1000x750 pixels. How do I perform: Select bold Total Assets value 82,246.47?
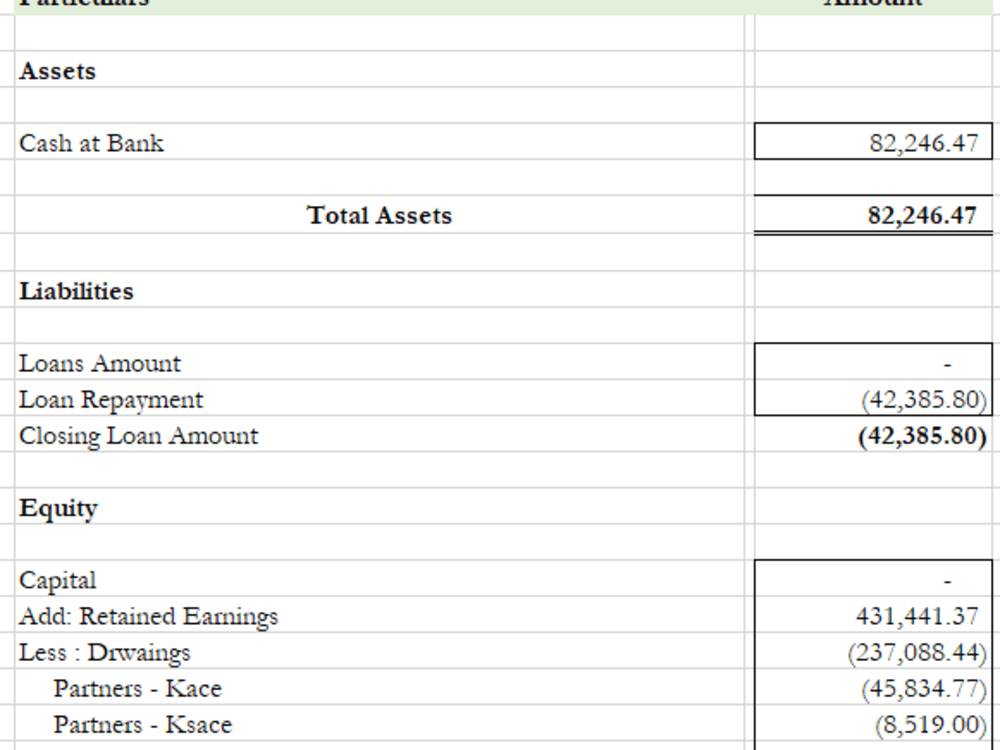click(873, 215)
